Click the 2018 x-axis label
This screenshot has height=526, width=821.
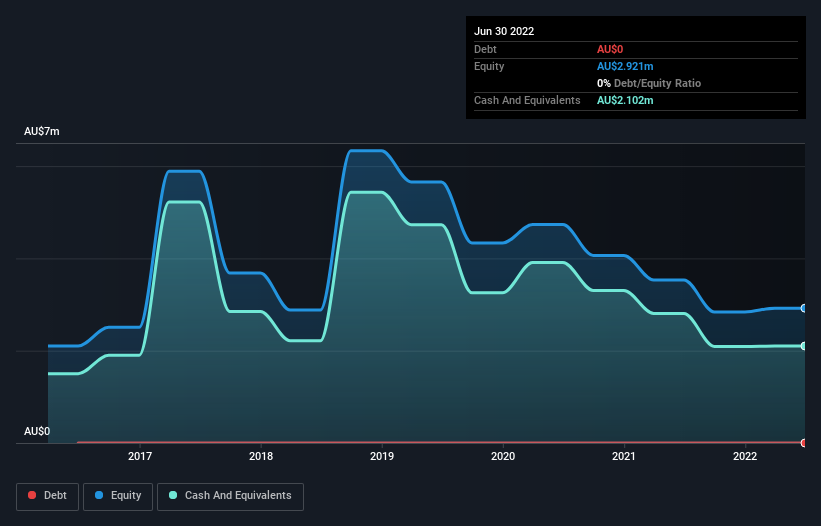261,456
